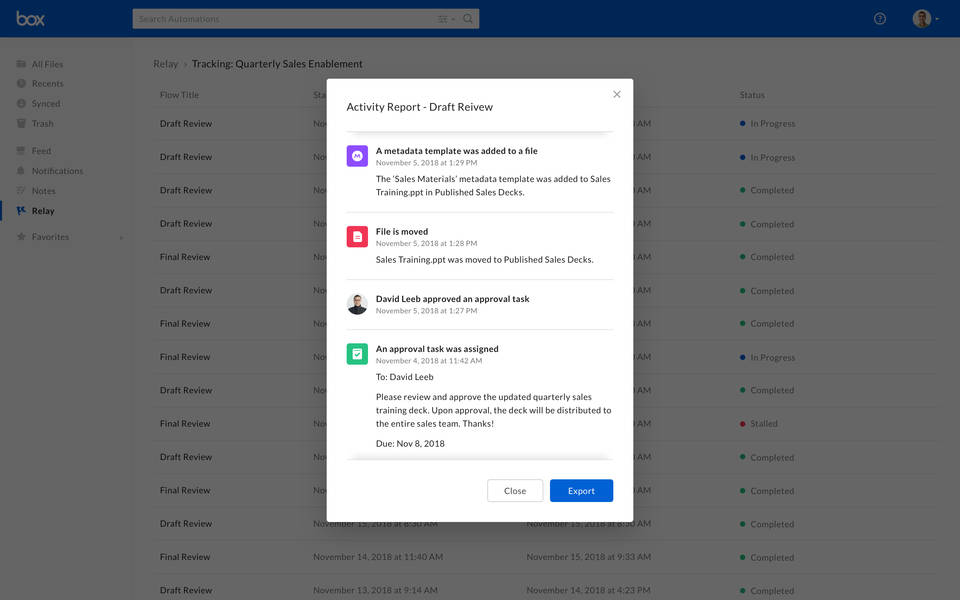Click the purple metadata template icon
Screen dimensions: 960x600
click(357, 156)
